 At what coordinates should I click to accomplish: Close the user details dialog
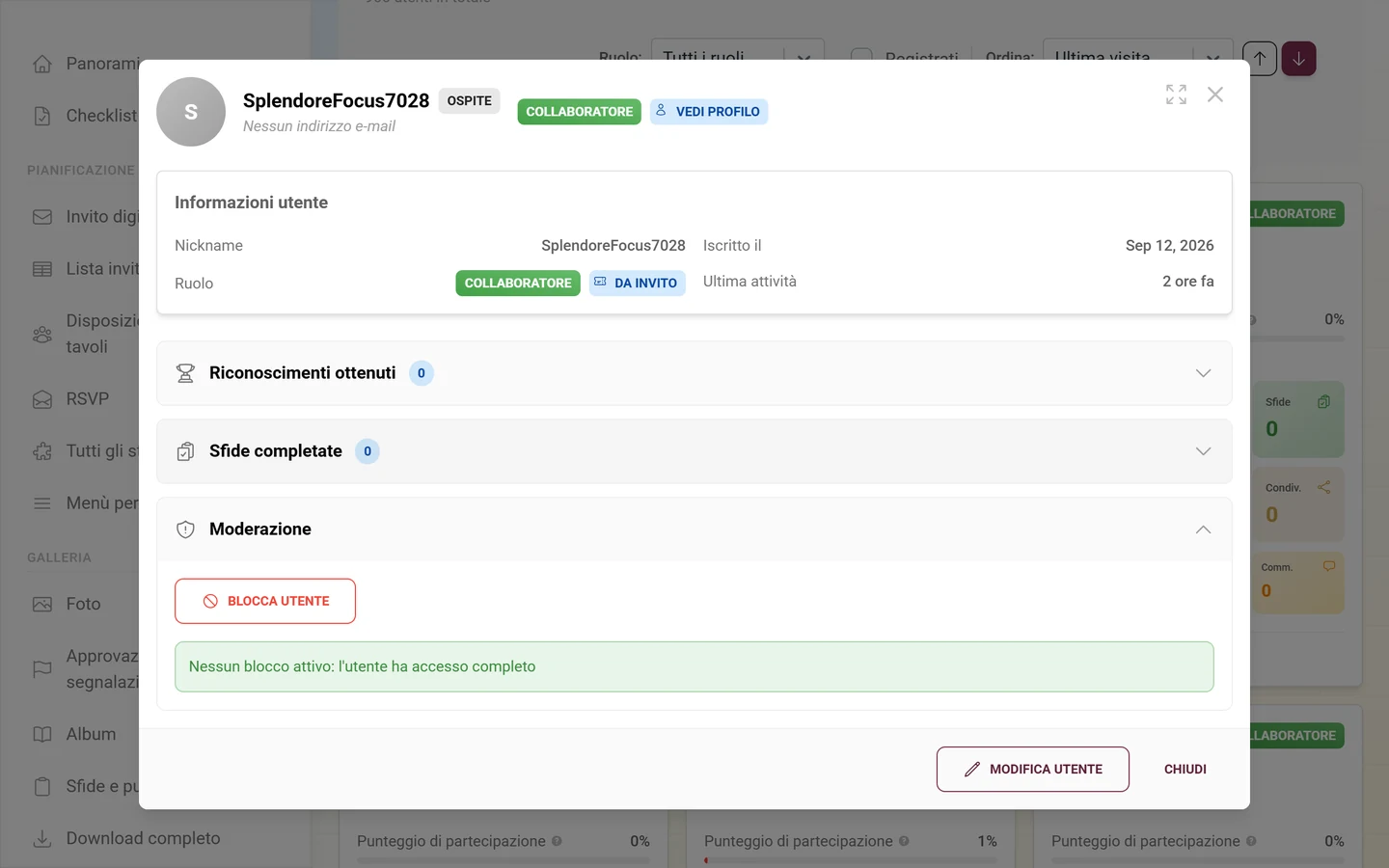(1215, 95)
